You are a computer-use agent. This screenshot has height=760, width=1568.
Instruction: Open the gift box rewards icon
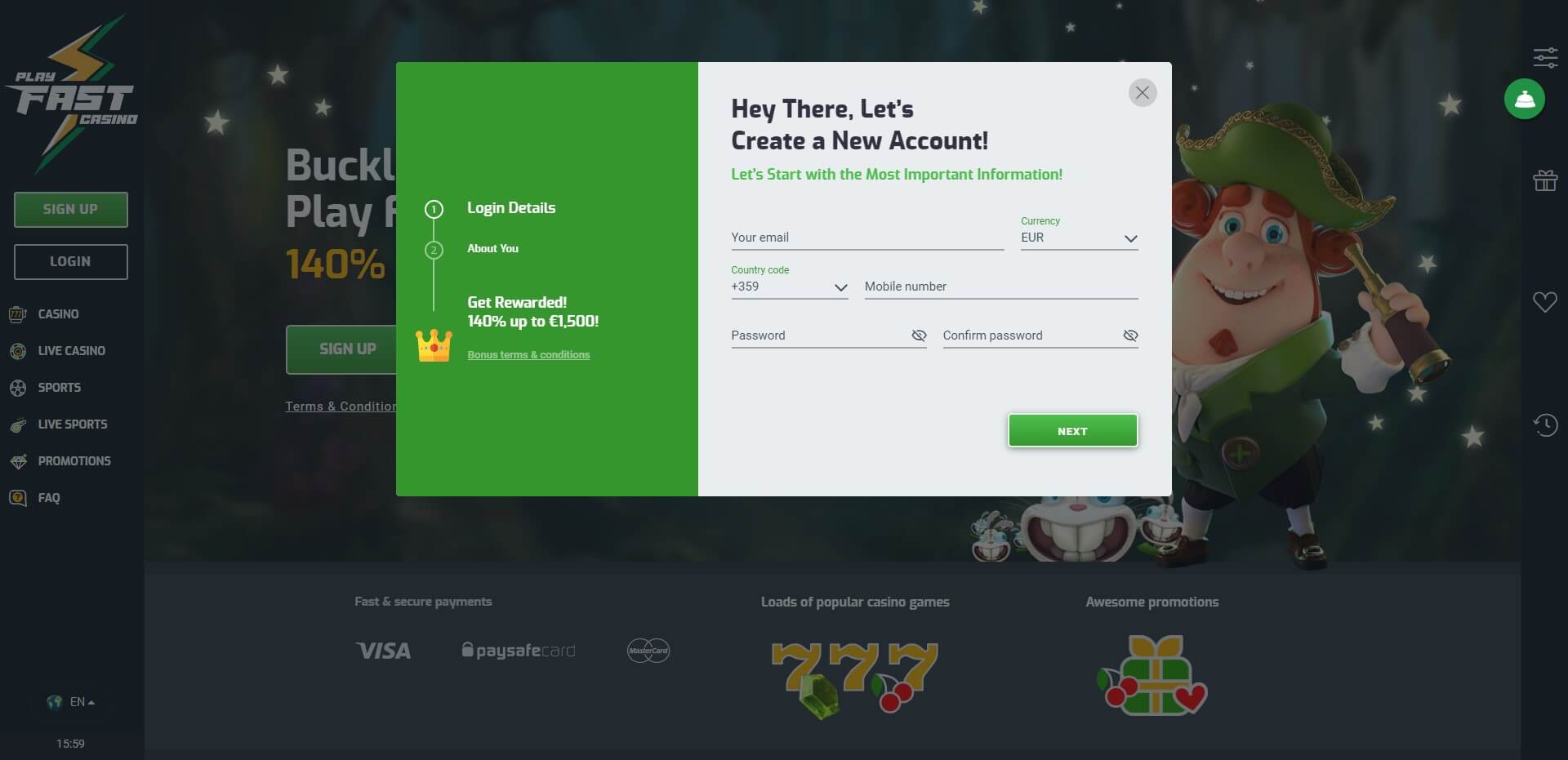coord(1545,180)
